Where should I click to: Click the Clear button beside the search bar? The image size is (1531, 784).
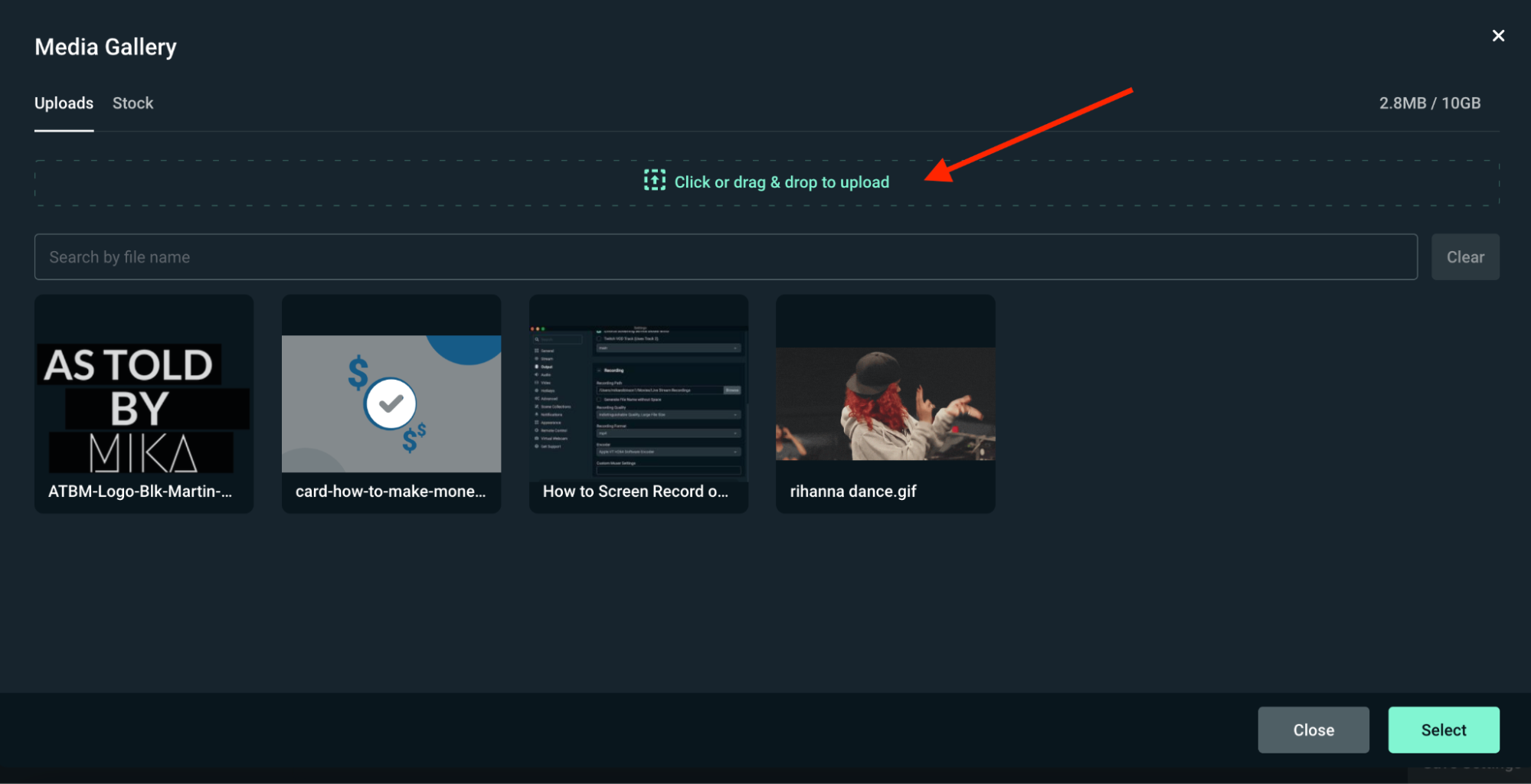(x=1465, y=256)
